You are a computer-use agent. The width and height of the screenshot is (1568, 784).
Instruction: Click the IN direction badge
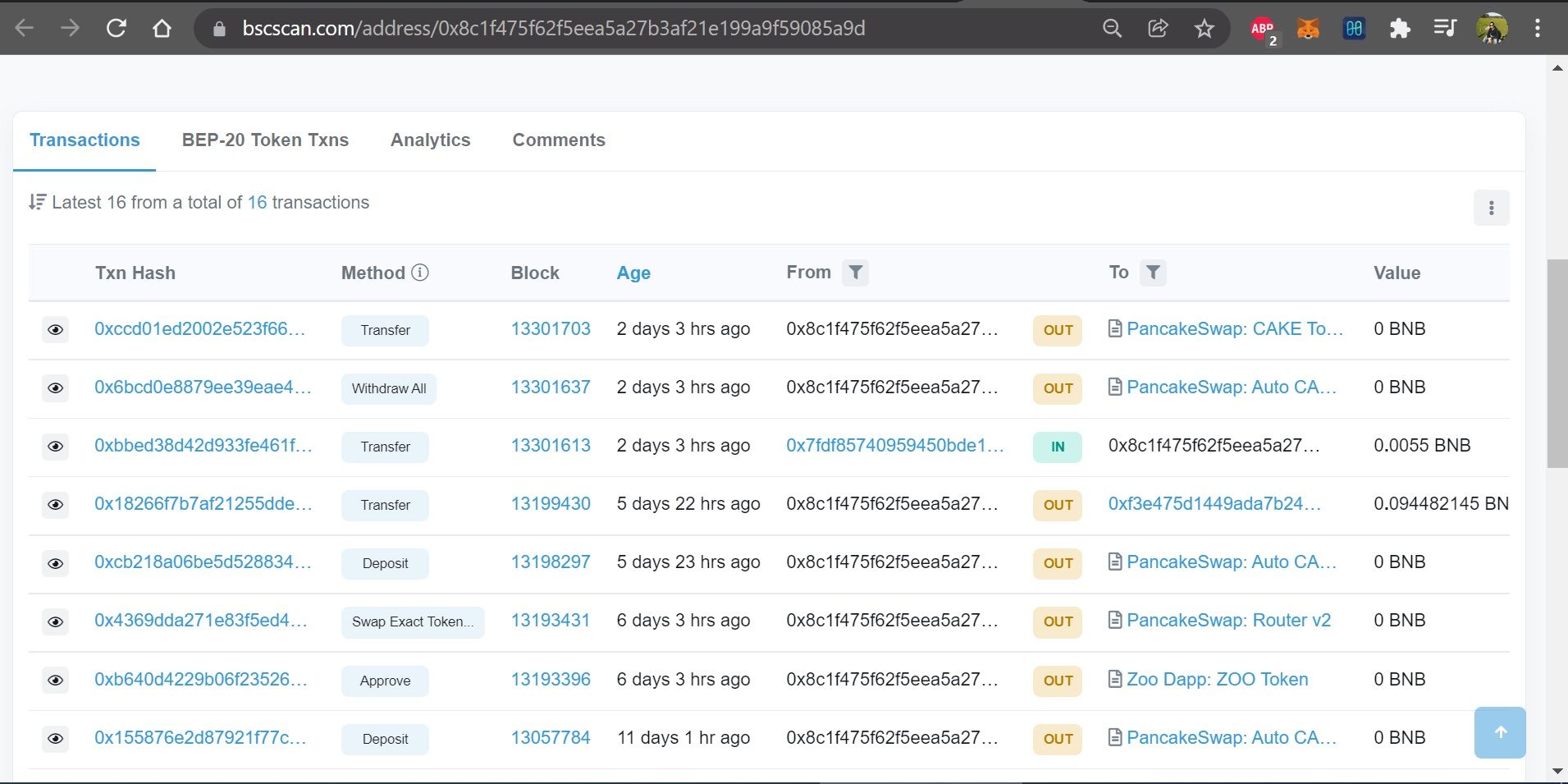(1058, 447)
